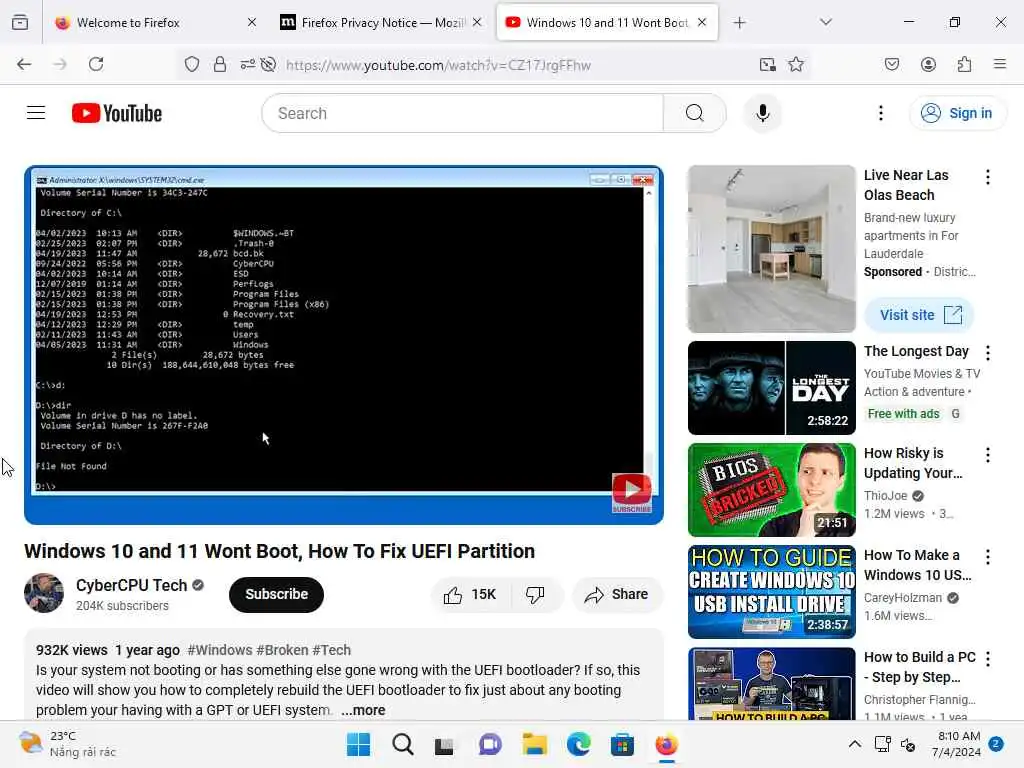Screen dimensions: 1024x768
Task: Open Save to Pocket icon
Action: point(891,64)
